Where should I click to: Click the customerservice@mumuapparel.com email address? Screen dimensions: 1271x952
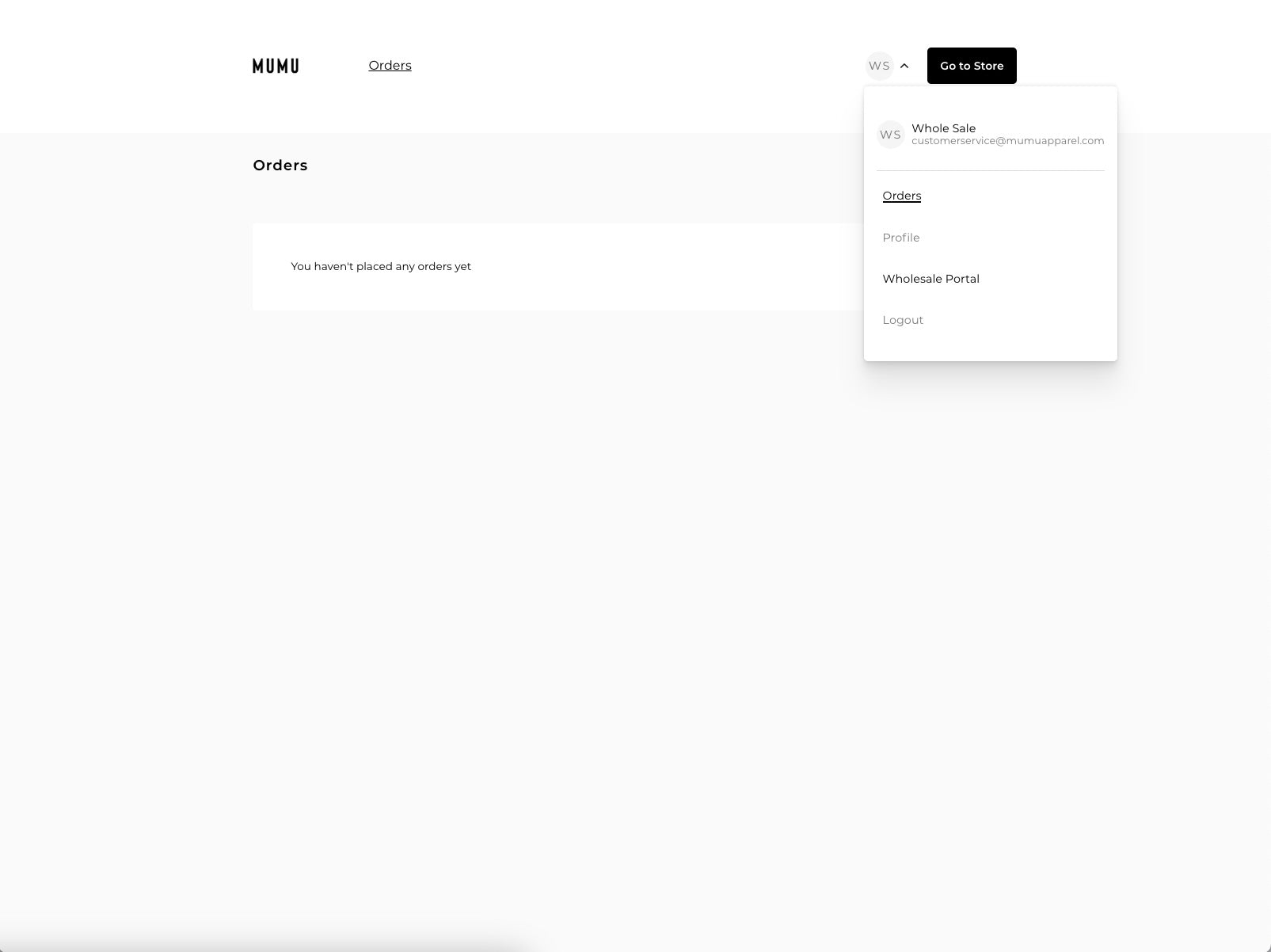1007,141
